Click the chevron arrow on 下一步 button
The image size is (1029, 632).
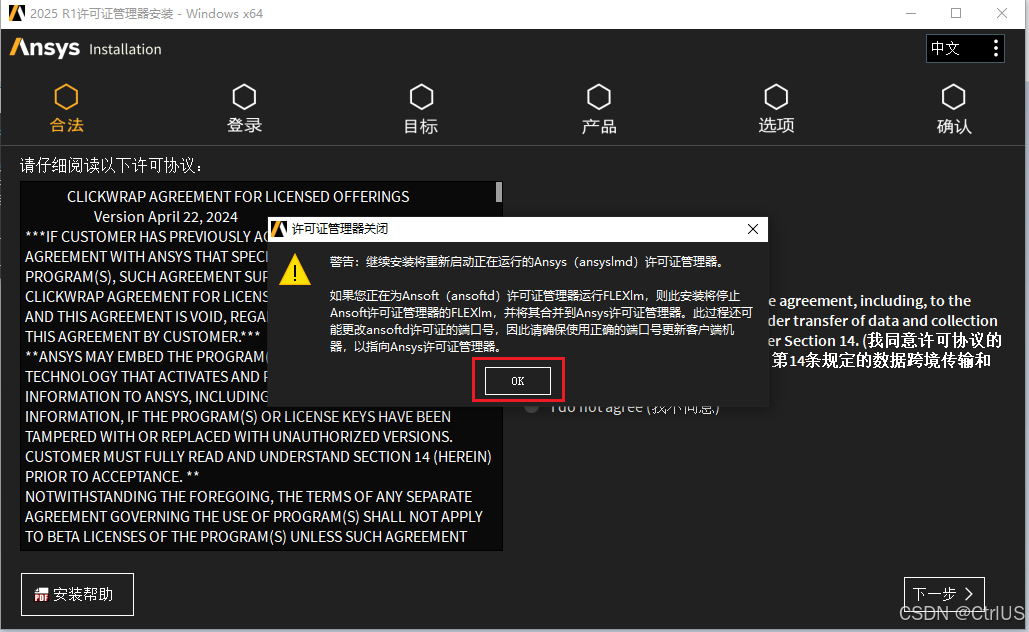pyautogui.click(x=969, y=594)
